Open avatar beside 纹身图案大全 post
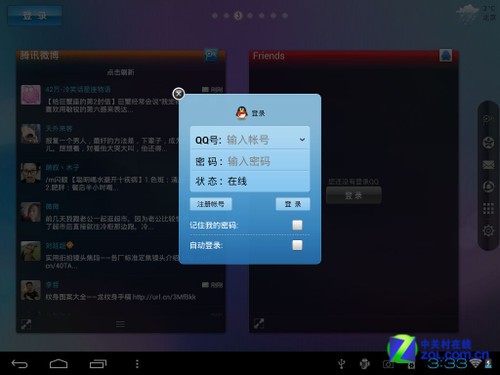 [31, 290]
